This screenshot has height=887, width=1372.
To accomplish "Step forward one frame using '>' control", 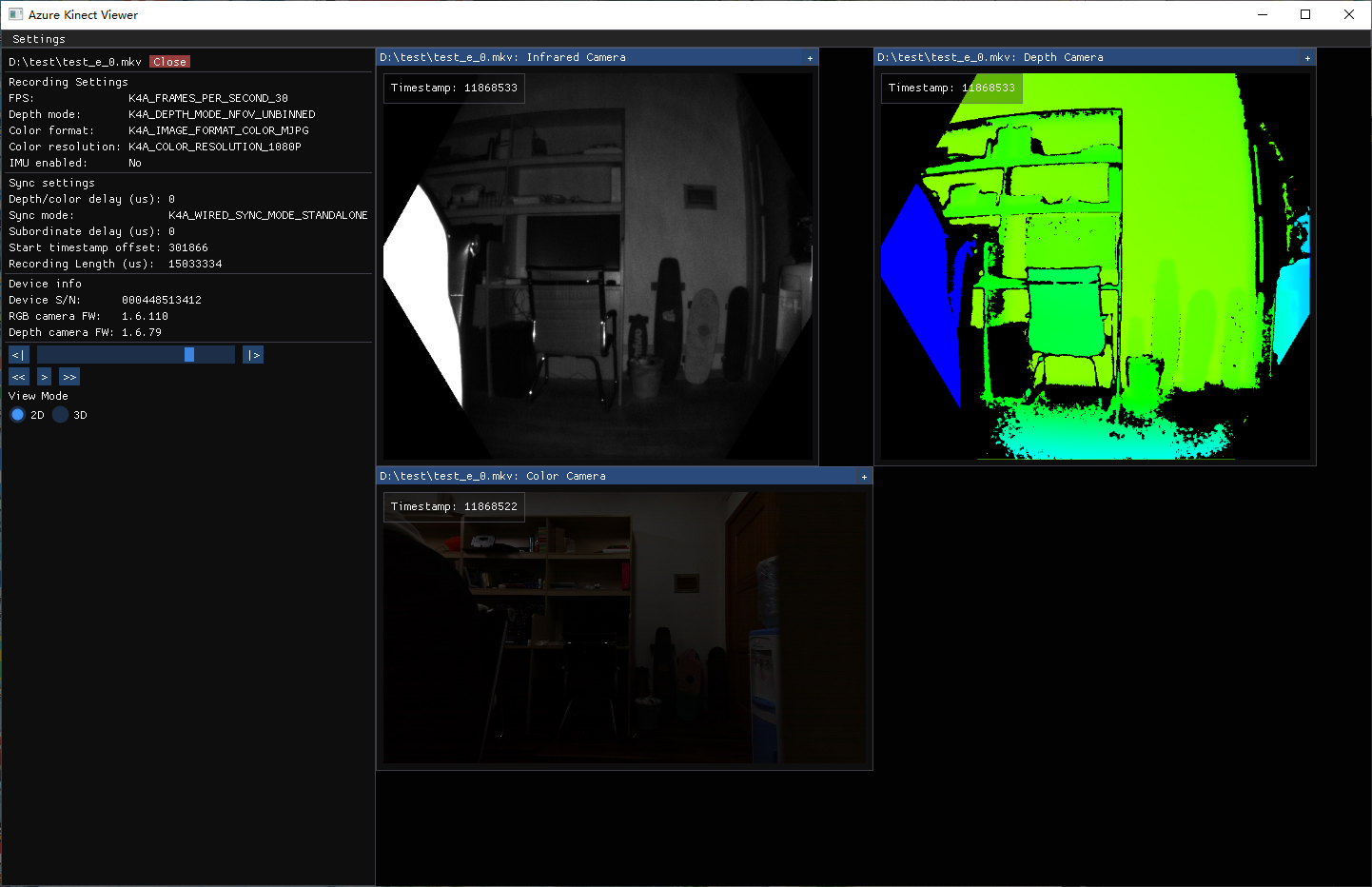I will click(x=43, y=376).
